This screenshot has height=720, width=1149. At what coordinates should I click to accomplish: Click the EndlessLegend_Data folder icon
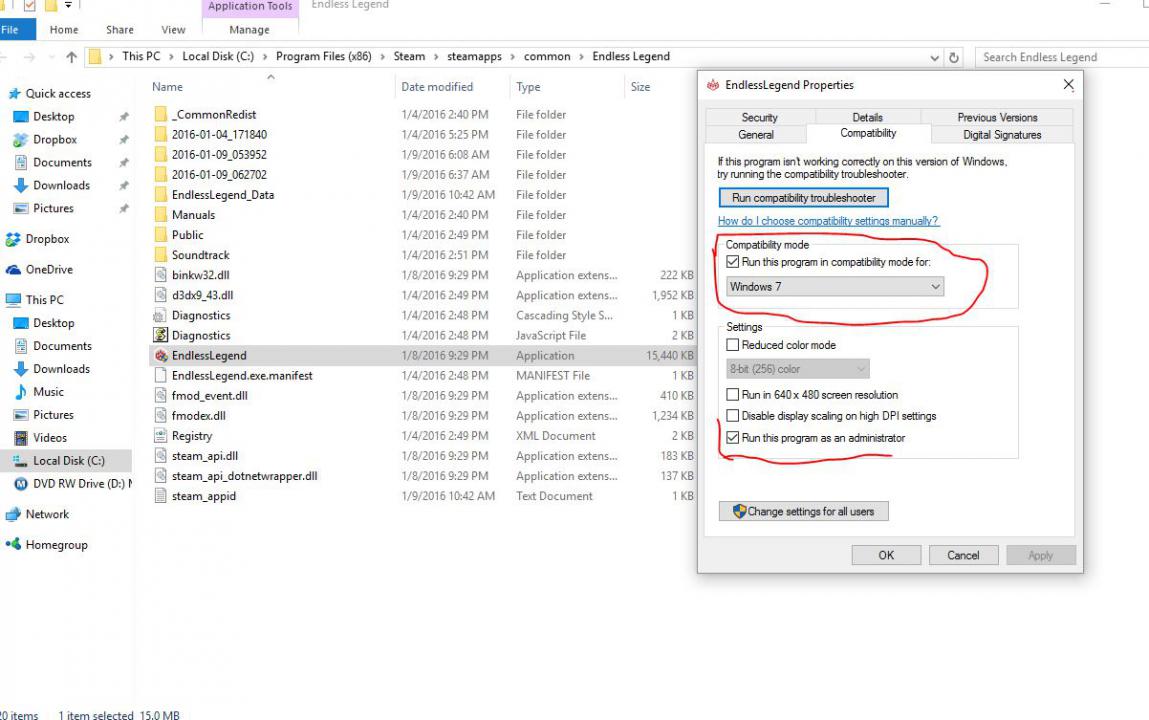coord(161,195)
